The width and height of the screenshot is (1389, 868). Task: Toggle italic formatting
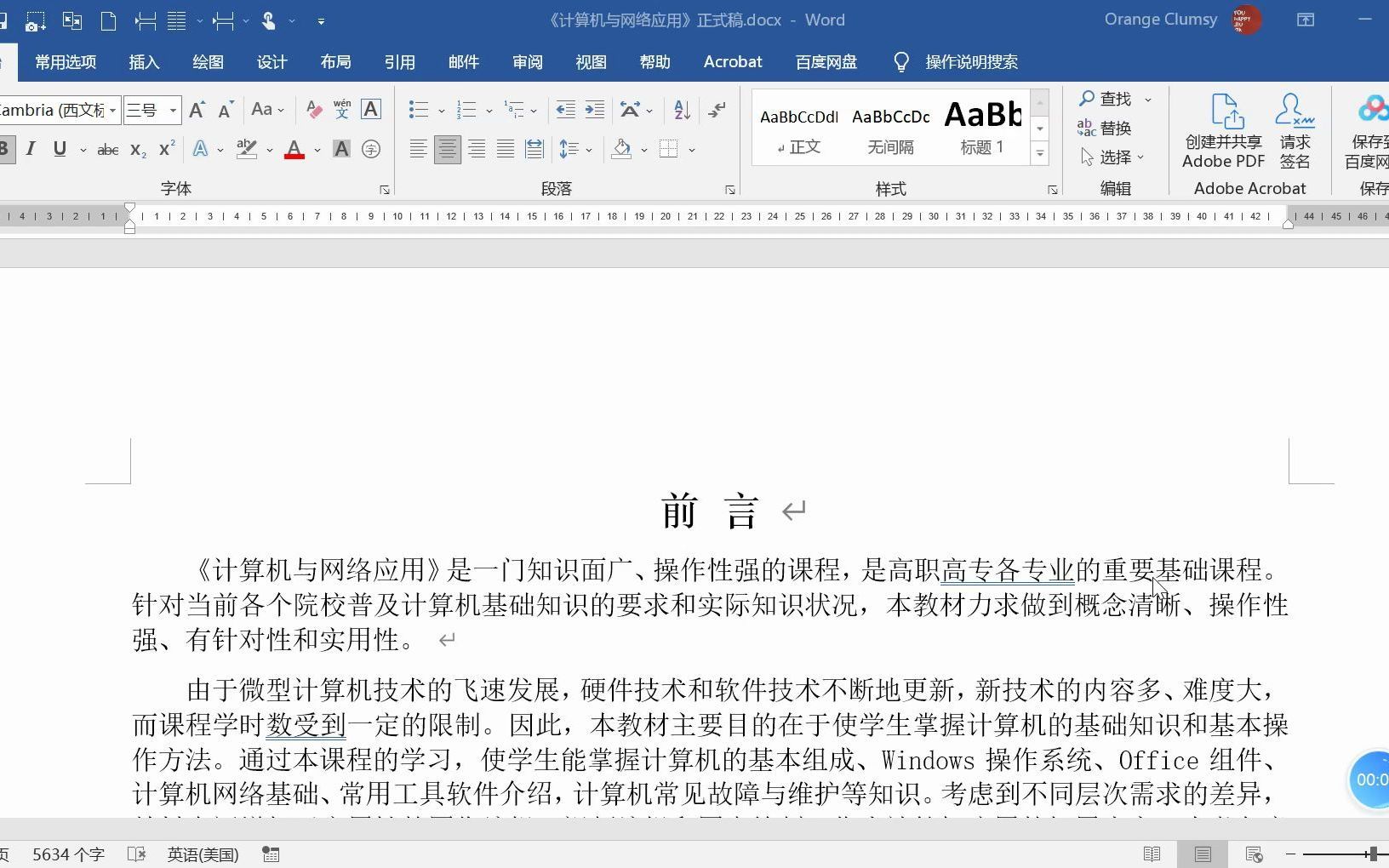point(31,149)
